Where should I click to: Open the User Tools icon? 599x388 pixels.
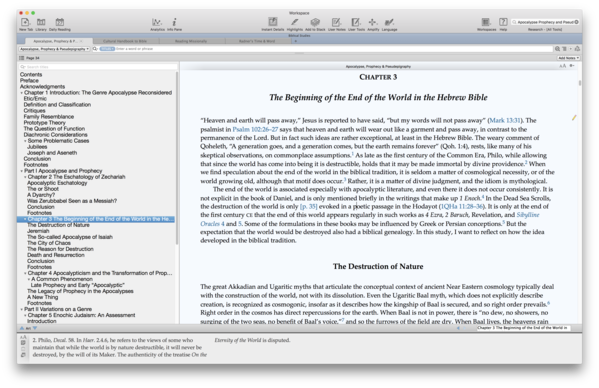click(356, 22)
